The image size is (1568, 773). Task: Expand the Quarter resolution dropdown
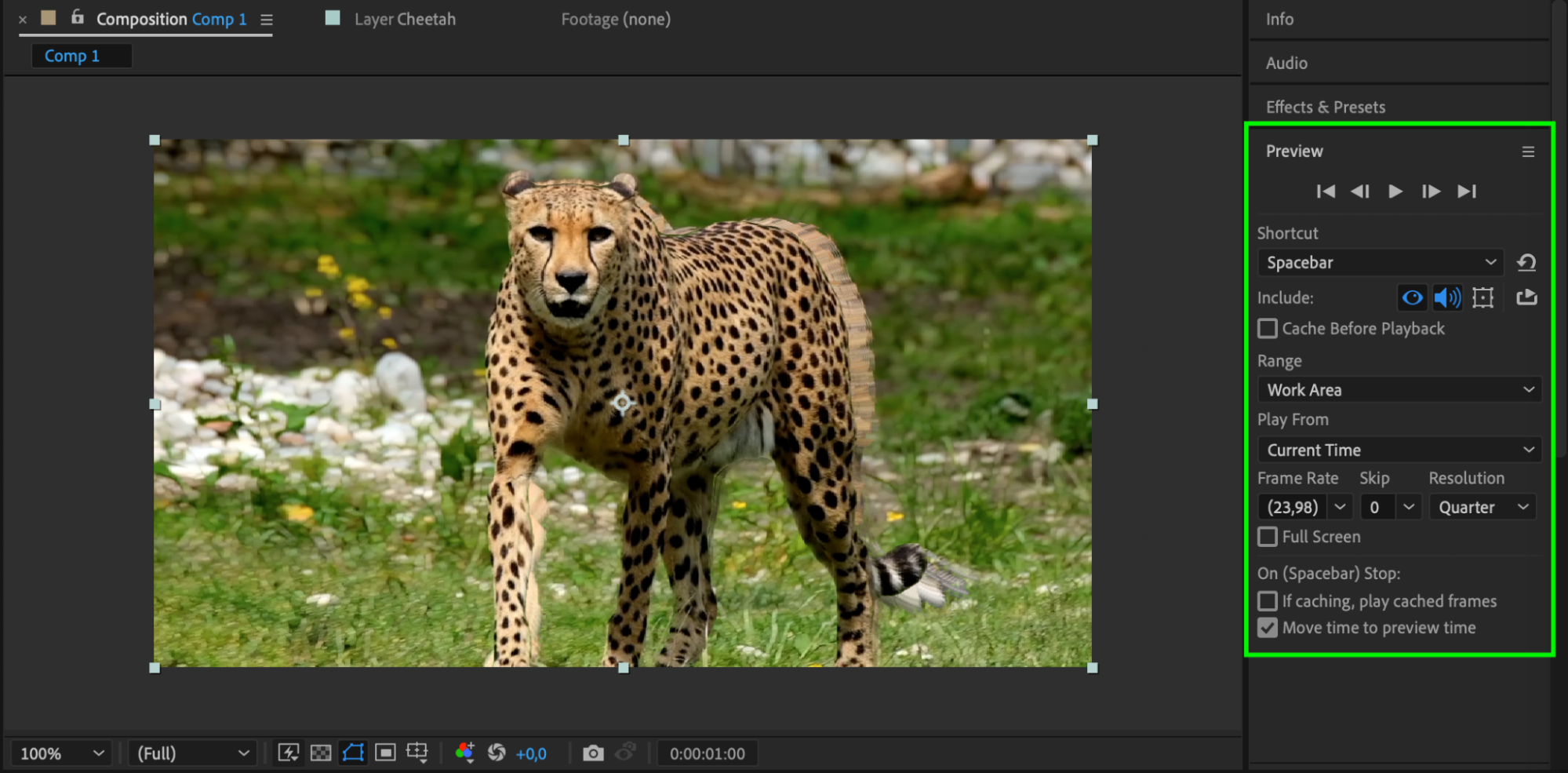click(1482, 508)
